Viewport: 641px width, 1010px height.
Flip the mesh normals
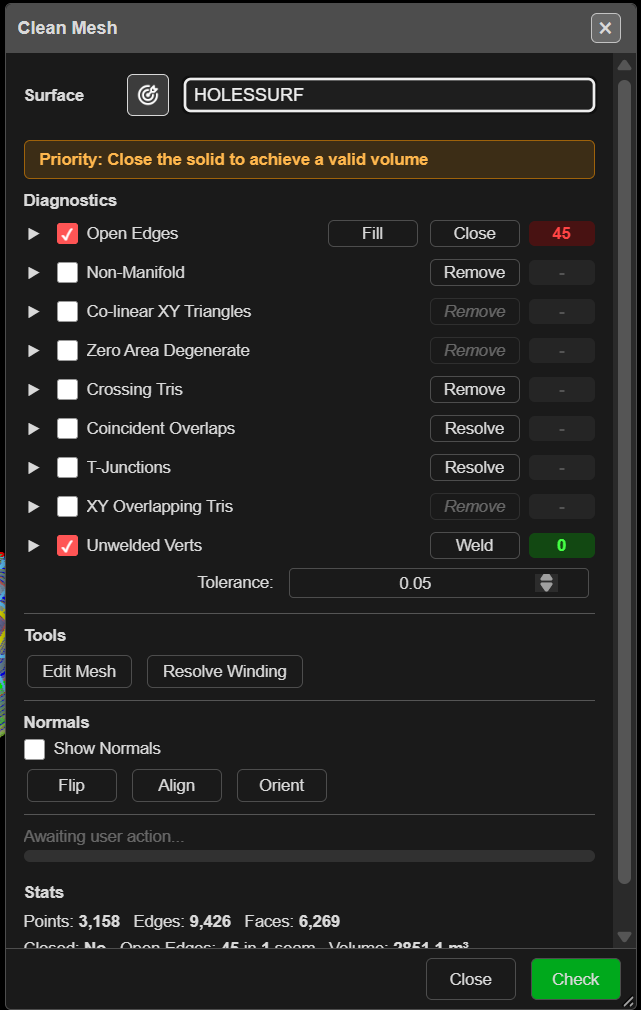click(x=72, y=786)
